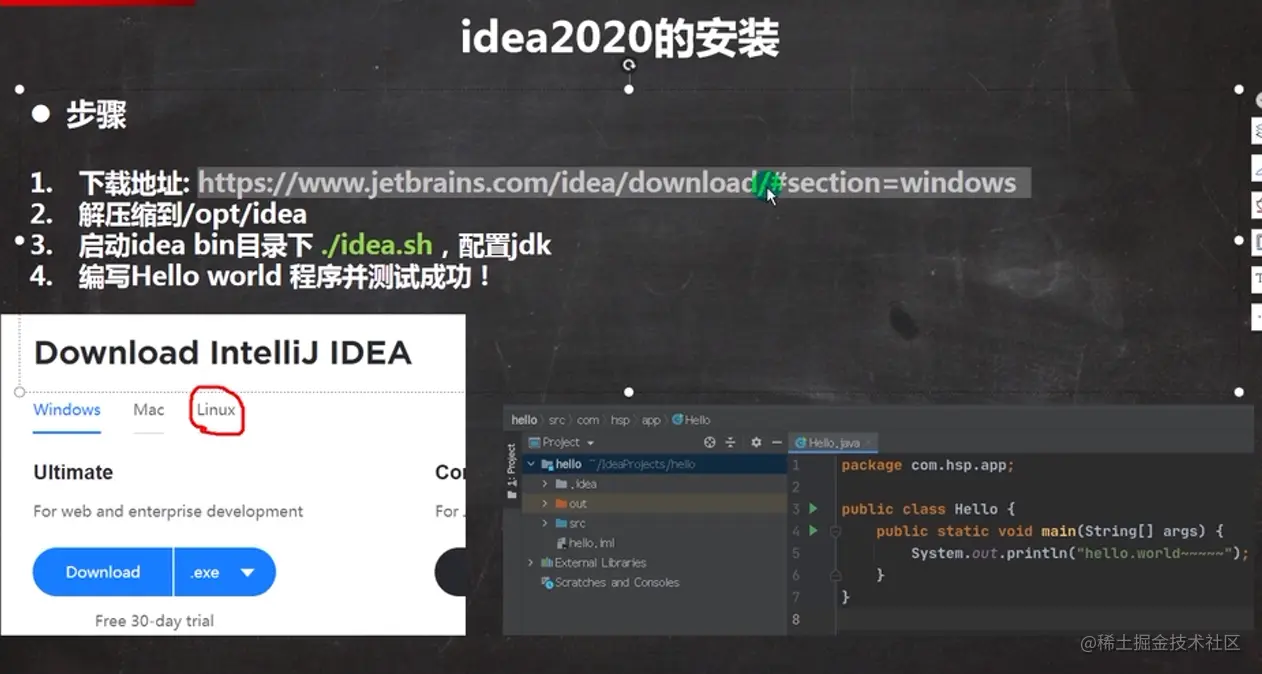Click the locate-file crosshair icon in Project panel

[710, 442]
